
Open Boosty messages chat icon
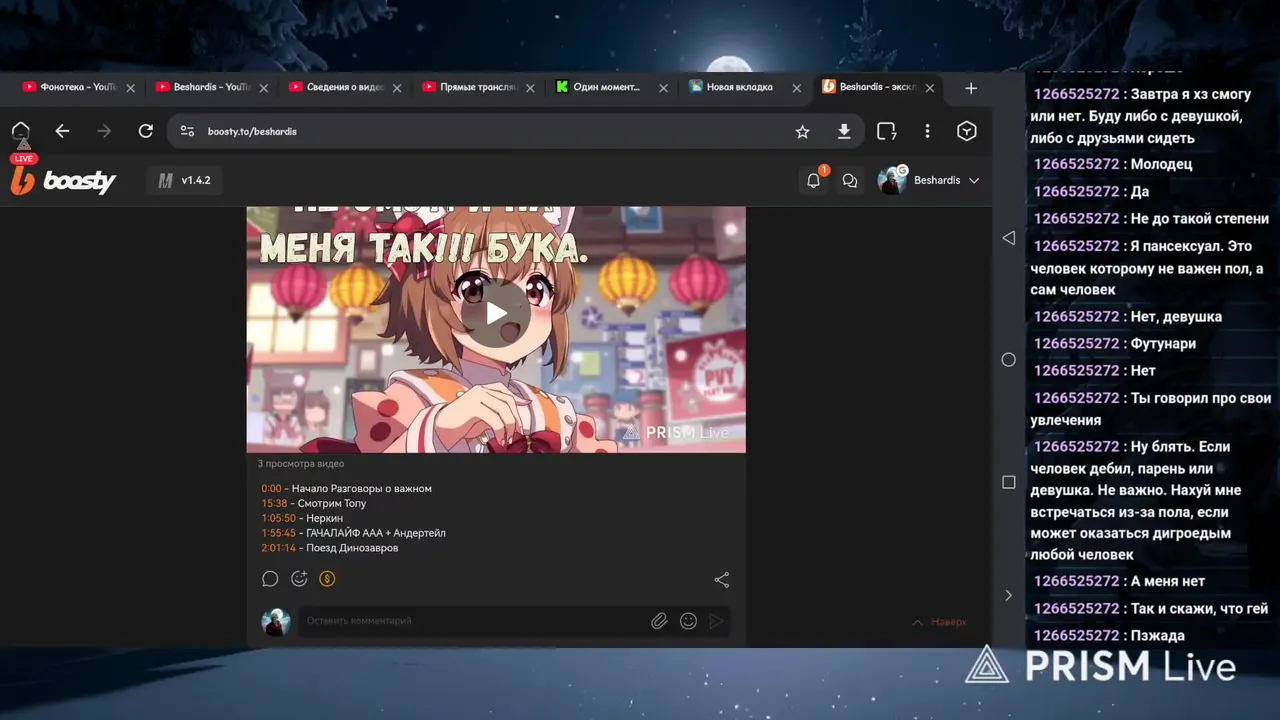[850, 181]
